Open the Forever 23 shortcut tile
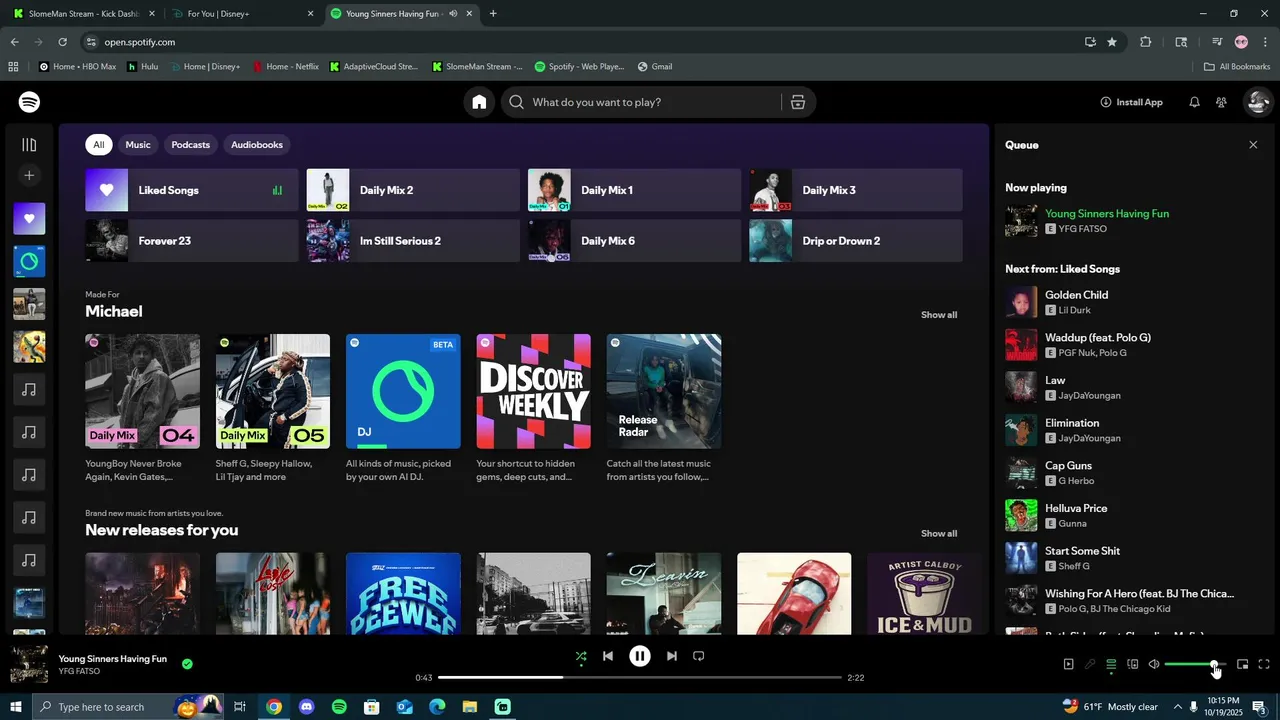This screenshot has width=1280, height=720. (192, 241)
